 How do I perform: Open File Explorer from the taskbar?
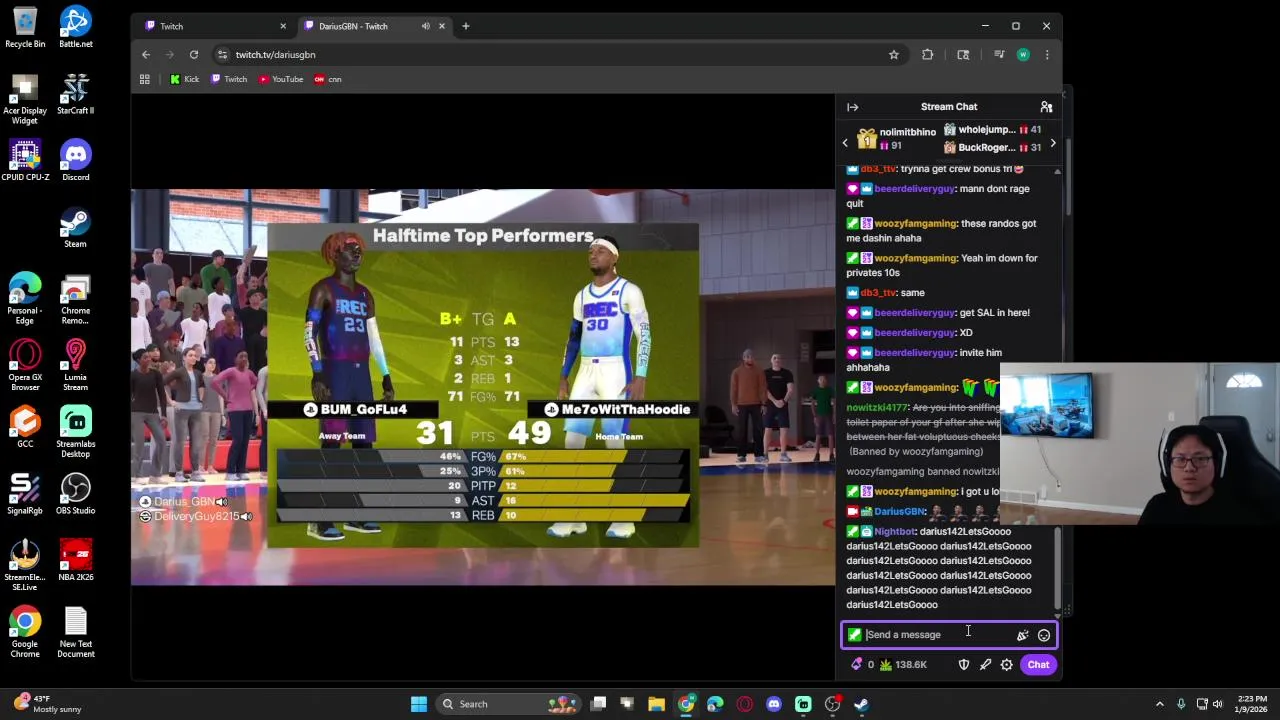click(x=656, y=704)
